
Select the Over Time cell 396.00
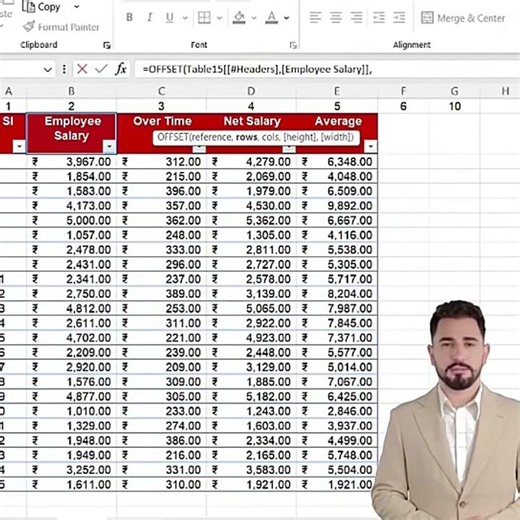[162, 191]
